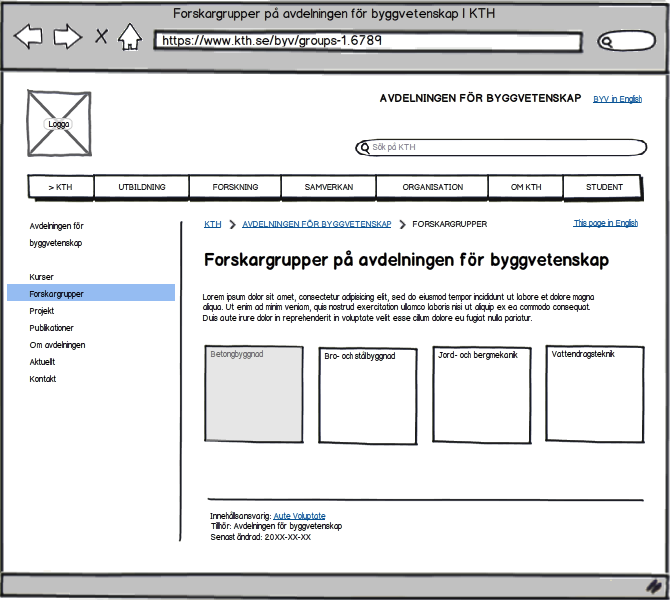Open the BYV in English link
Viewport: 670px width, 600px height.
coord(617,99)
